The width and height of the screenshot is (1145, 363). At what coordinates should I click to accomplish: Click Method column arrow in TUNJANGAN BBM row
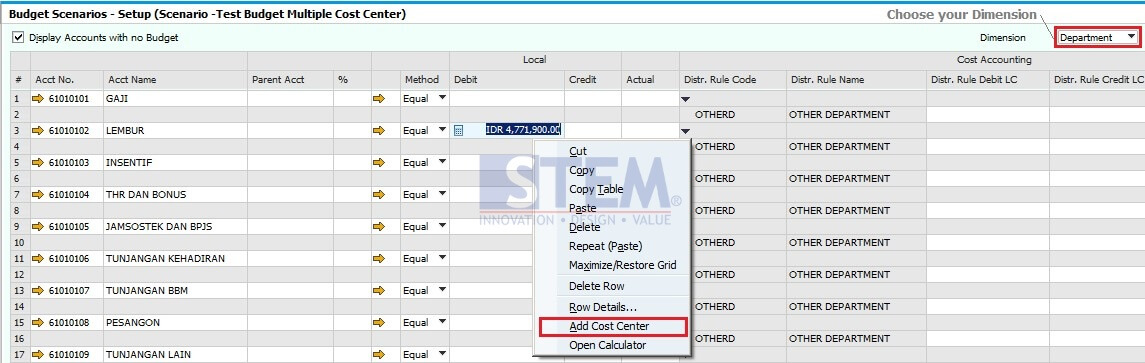pos(378,291)
